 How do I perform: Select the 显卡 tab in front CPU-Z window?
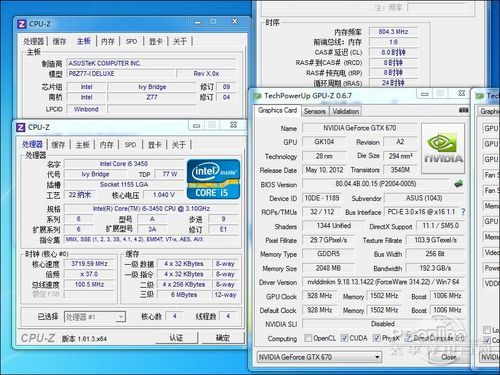[155, 145]
